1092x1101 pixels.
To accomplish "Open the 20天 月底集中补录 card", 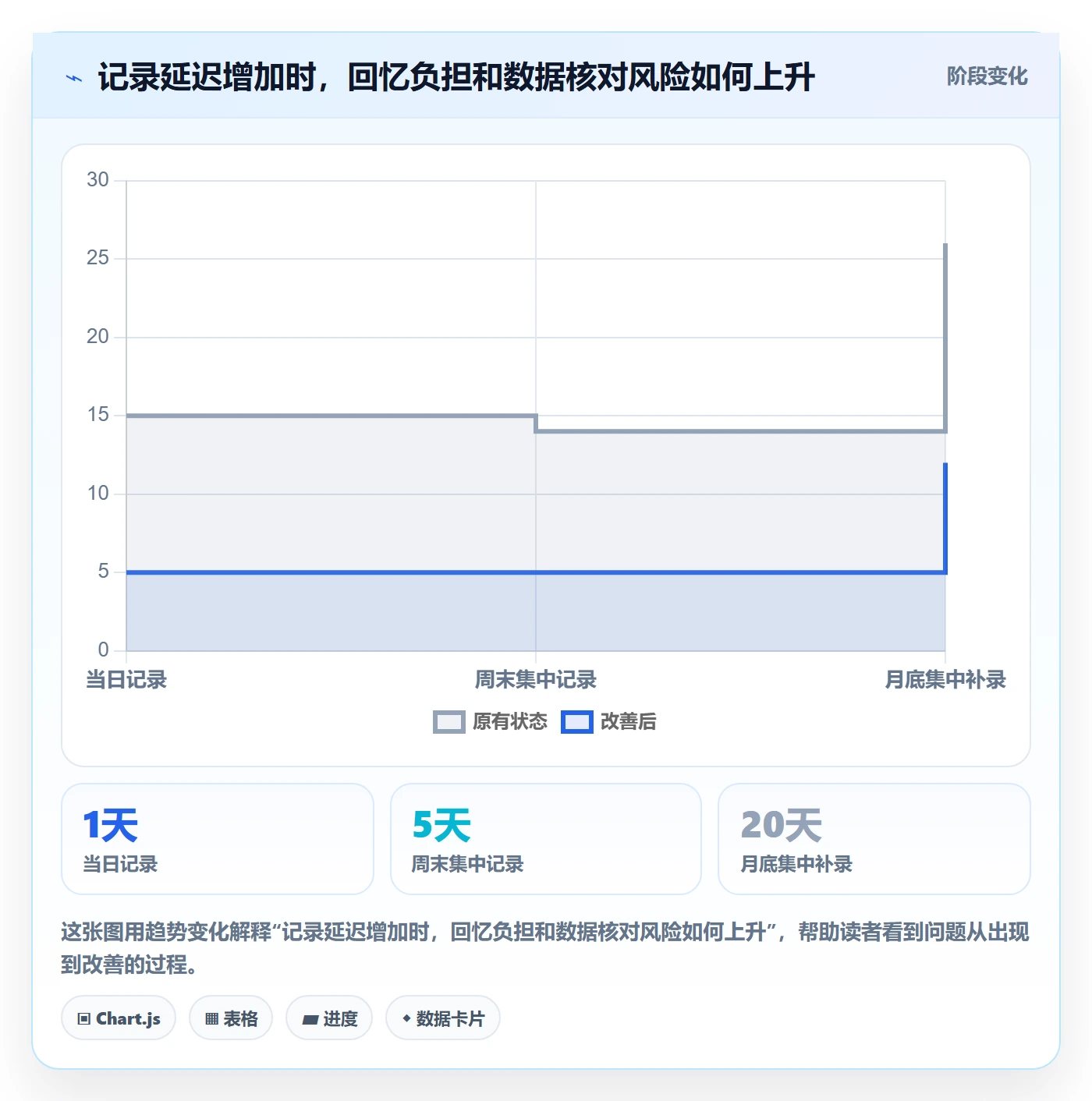I will pos(874,839).
